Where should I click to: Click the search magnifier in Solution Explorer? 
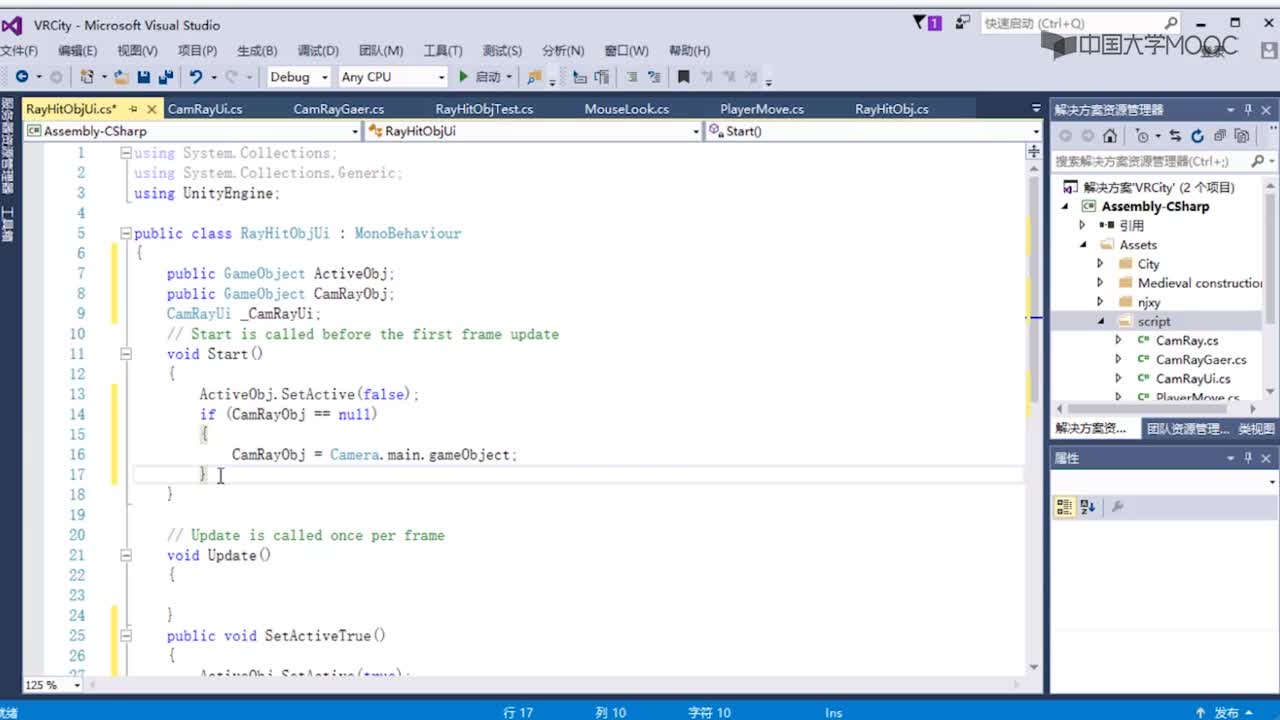pos(1258,161)
